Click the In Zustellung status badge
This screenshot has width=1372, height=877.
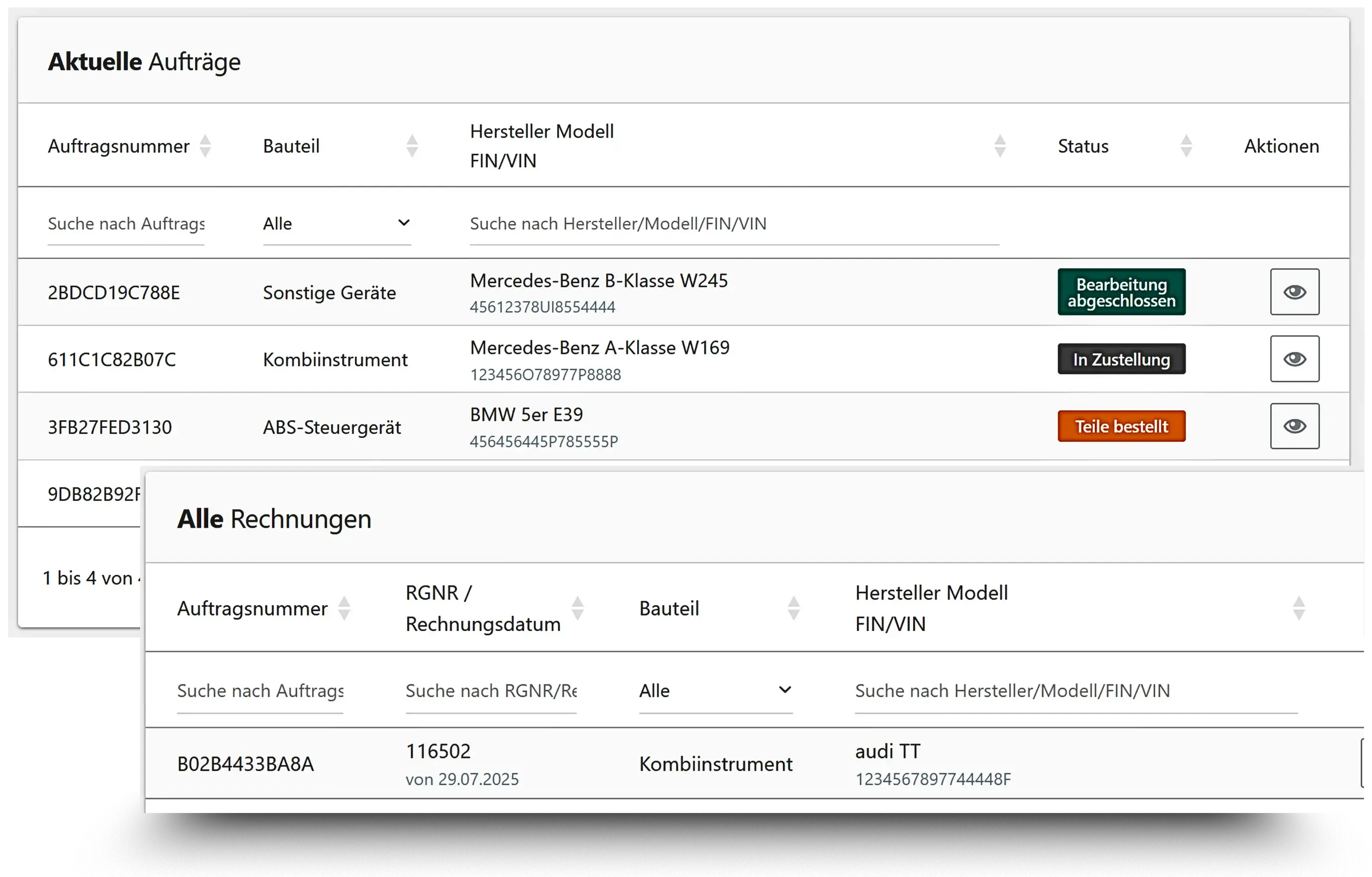point(1121,359)
